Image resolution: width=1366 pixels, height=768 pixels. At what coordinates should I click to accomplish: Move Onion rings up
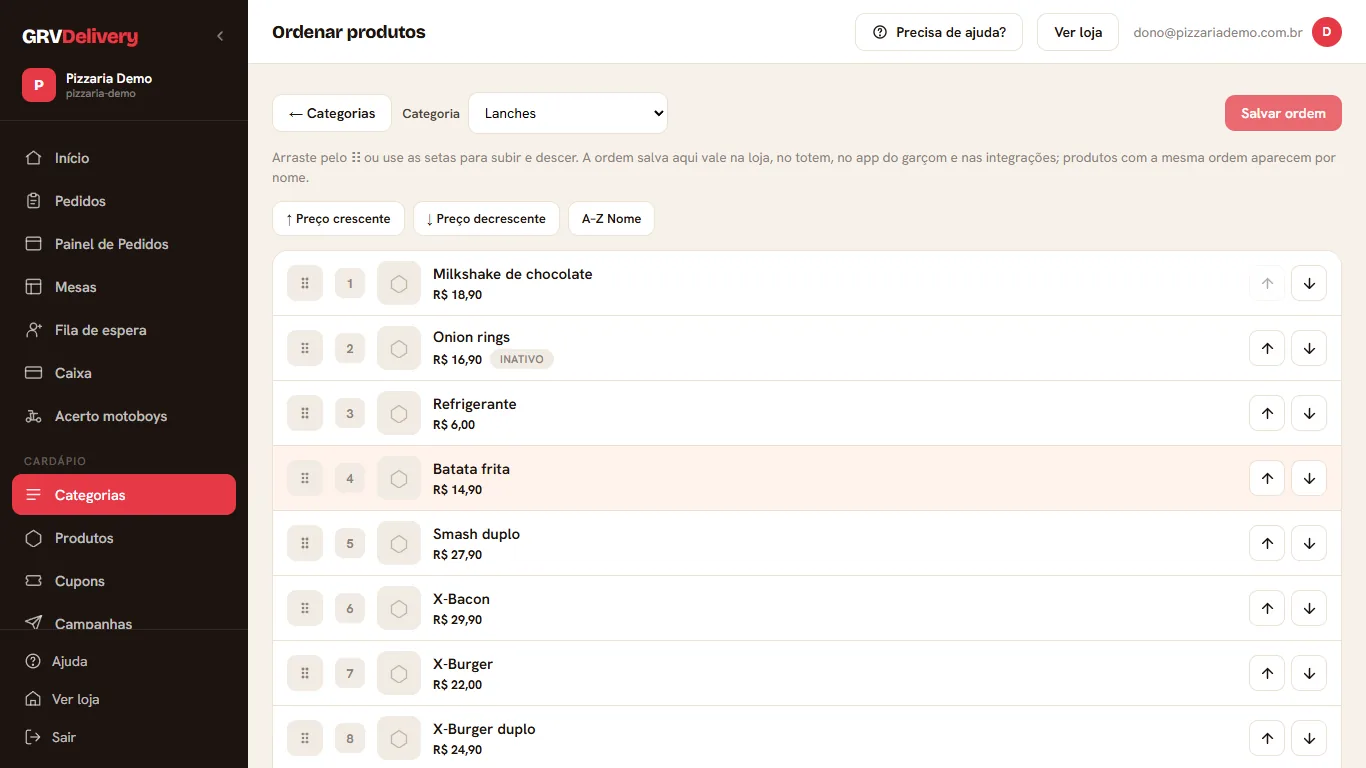click(1267, 348)
